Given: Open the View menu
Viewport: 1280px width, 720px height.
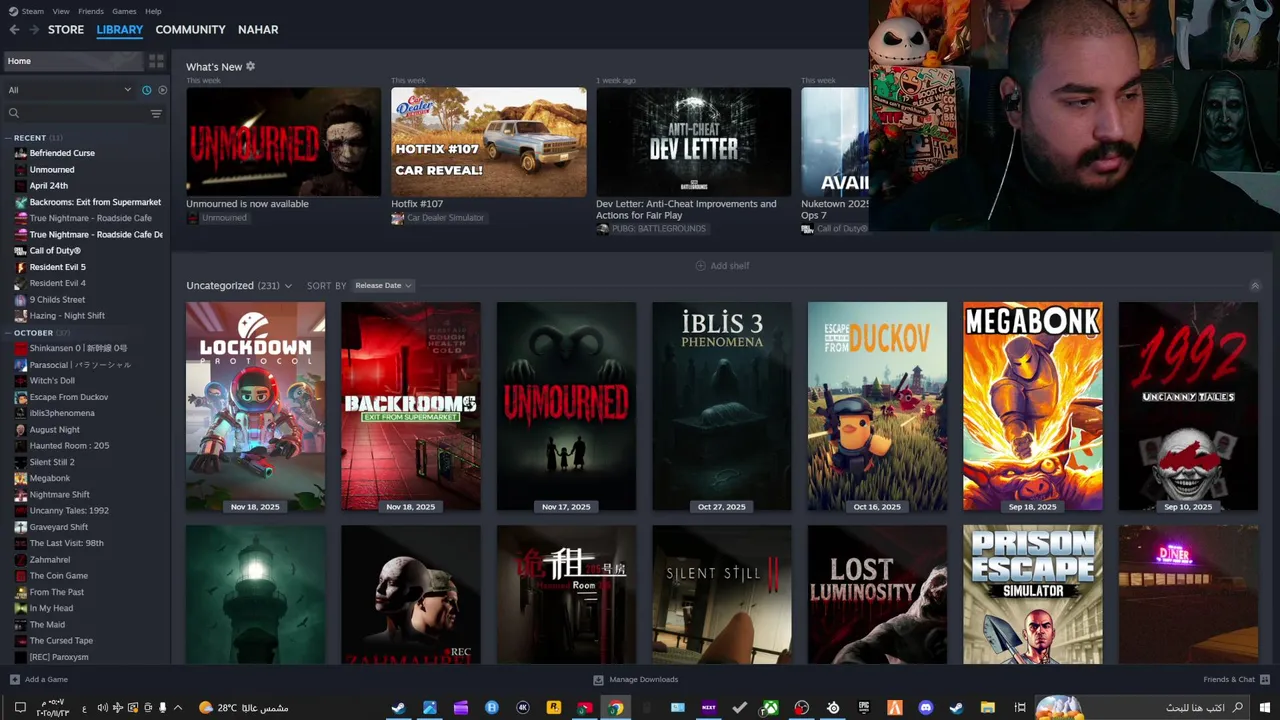Looking at the screenshot, I should coord(61,11).
